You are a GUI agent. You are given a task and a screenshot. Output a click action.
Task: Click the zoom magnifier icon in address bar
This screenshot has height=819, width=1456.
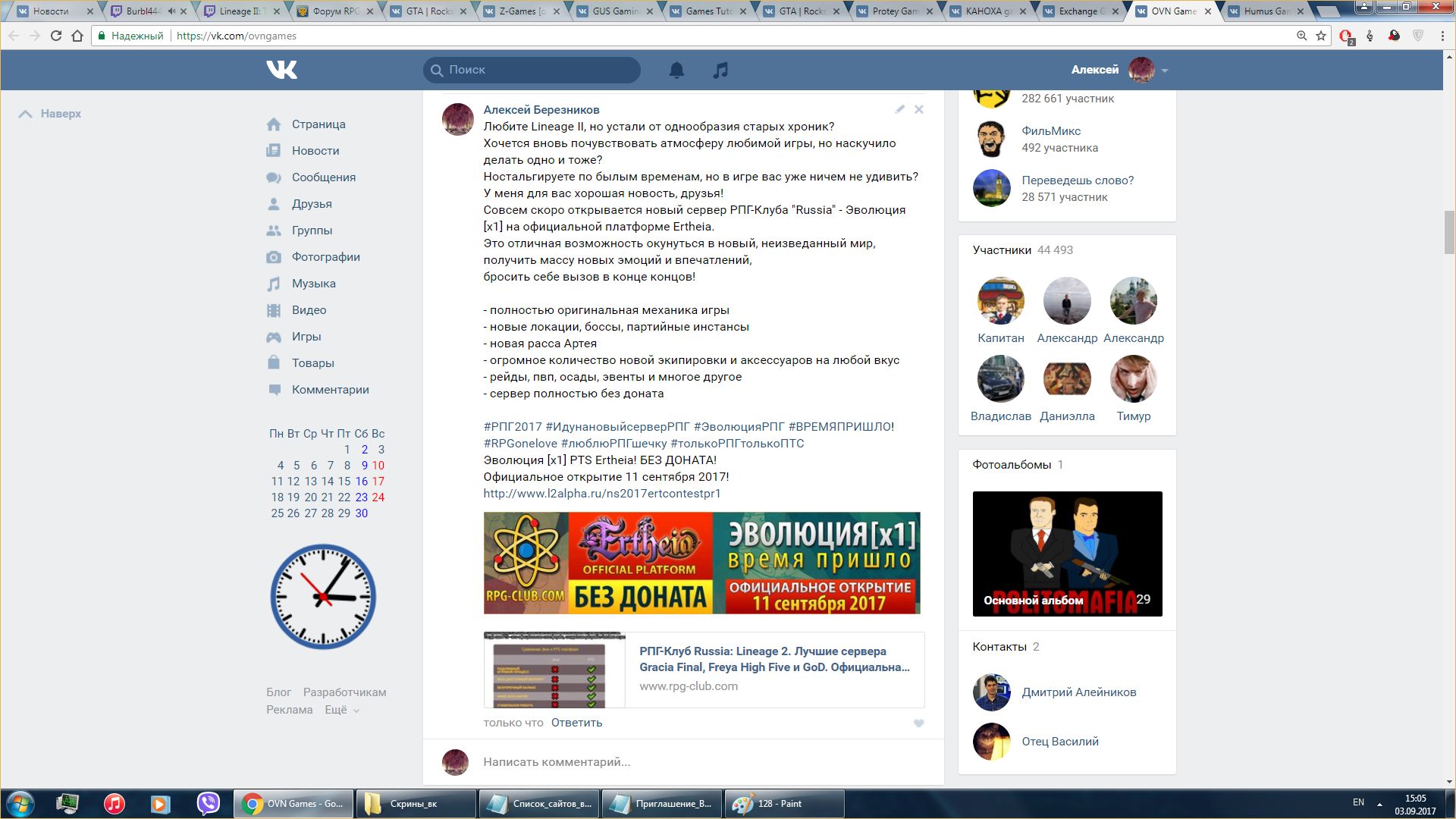coord(1301,36)
